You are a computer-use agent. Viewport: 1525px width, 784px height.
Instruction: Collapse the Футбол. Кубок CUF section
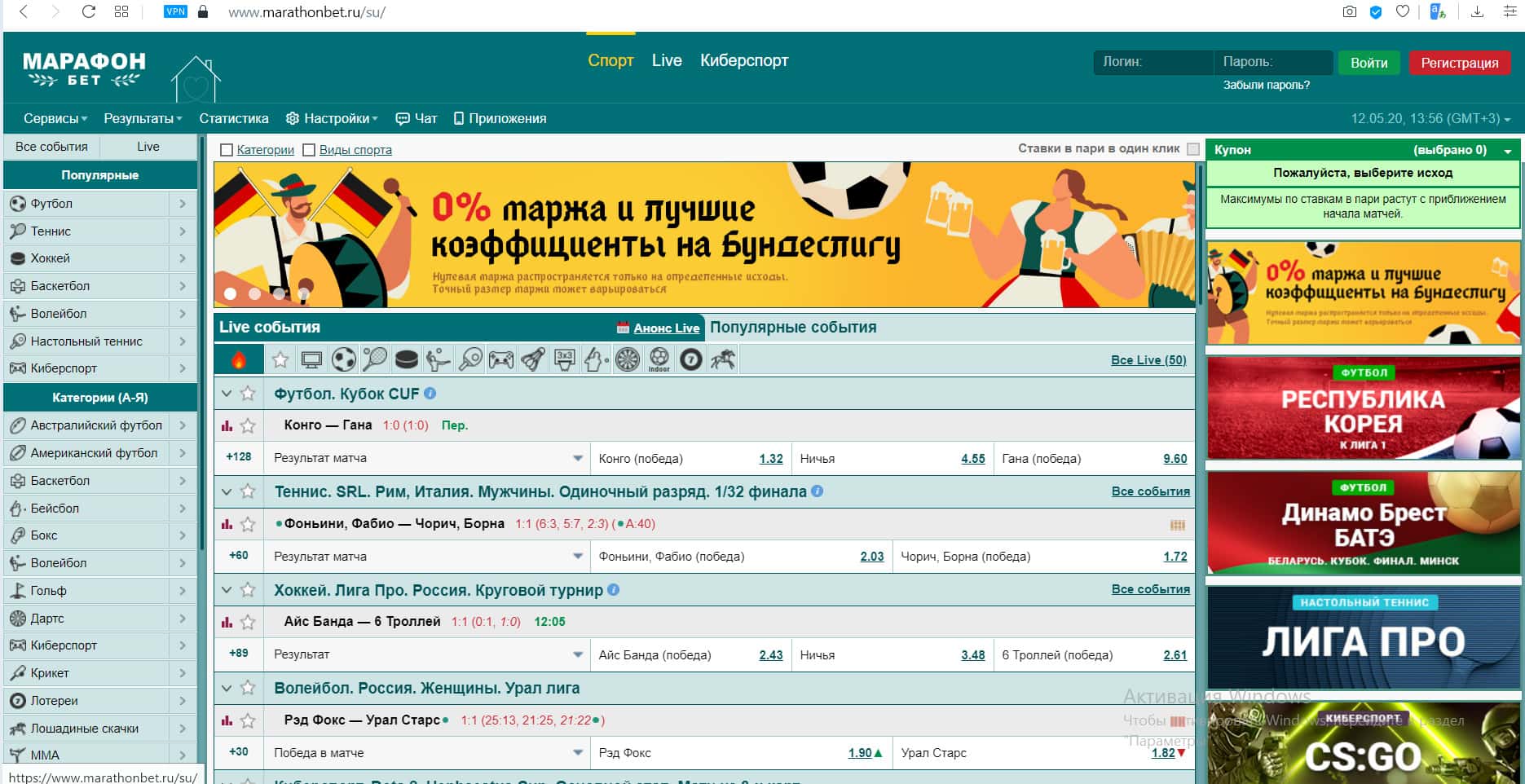click(x=227, y=394)
